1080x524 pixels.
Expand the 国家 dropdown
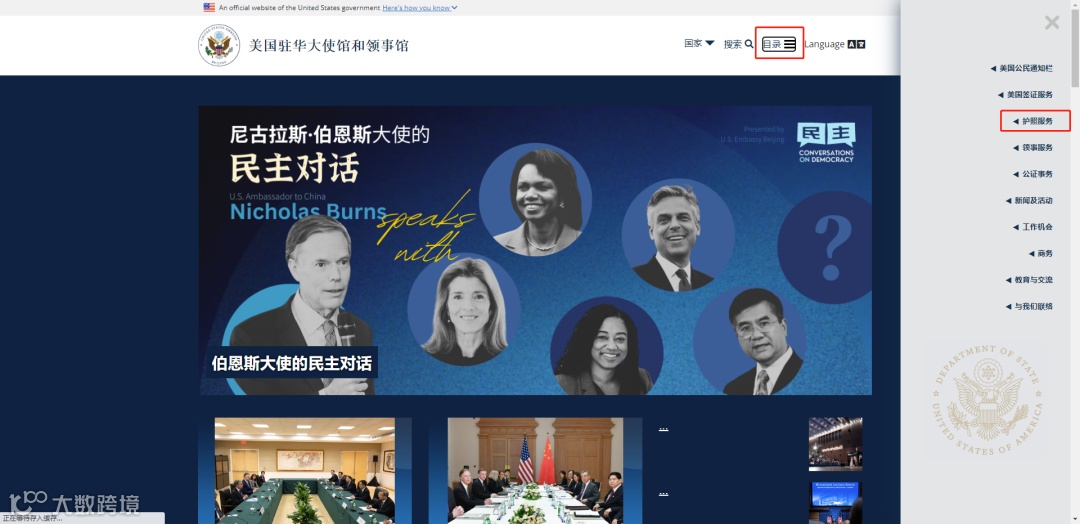coord(699,43)
